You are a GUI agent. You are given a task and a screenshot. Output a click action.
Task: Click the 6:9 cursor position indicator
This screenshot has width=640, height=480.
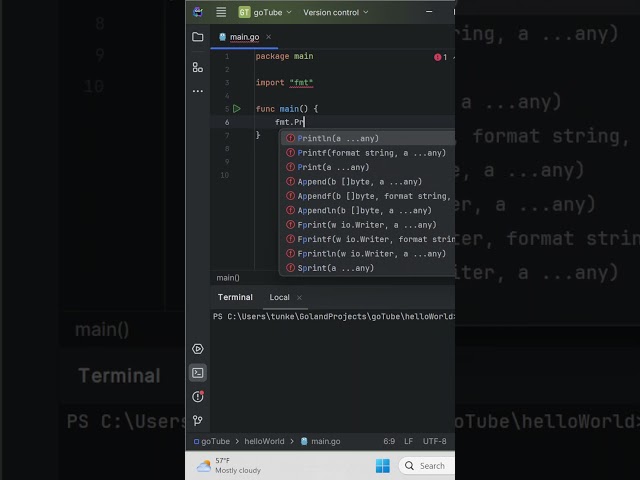point(389,441)
